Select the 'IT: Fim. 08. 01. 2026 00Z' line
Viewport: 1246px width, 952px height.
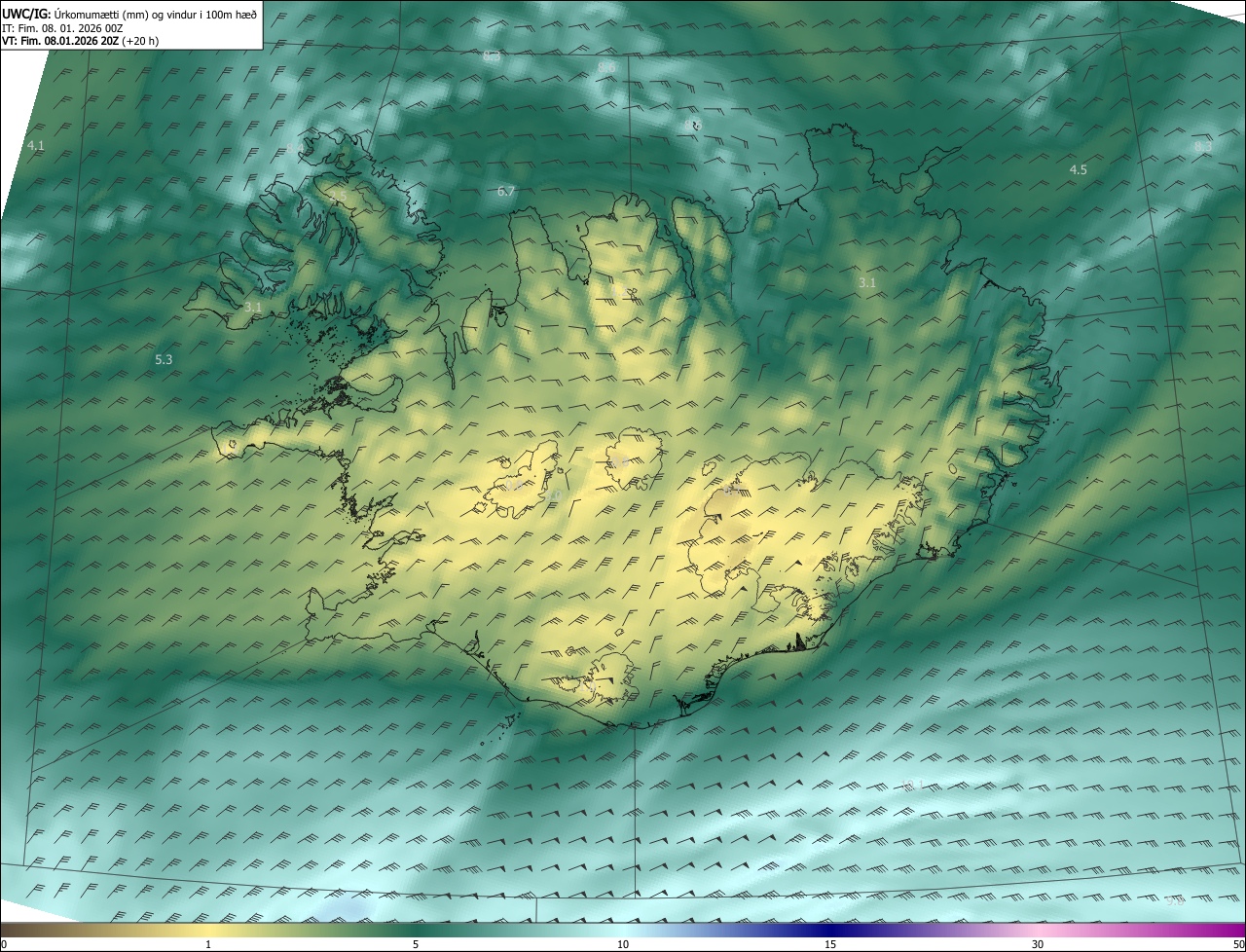point(63,28)
